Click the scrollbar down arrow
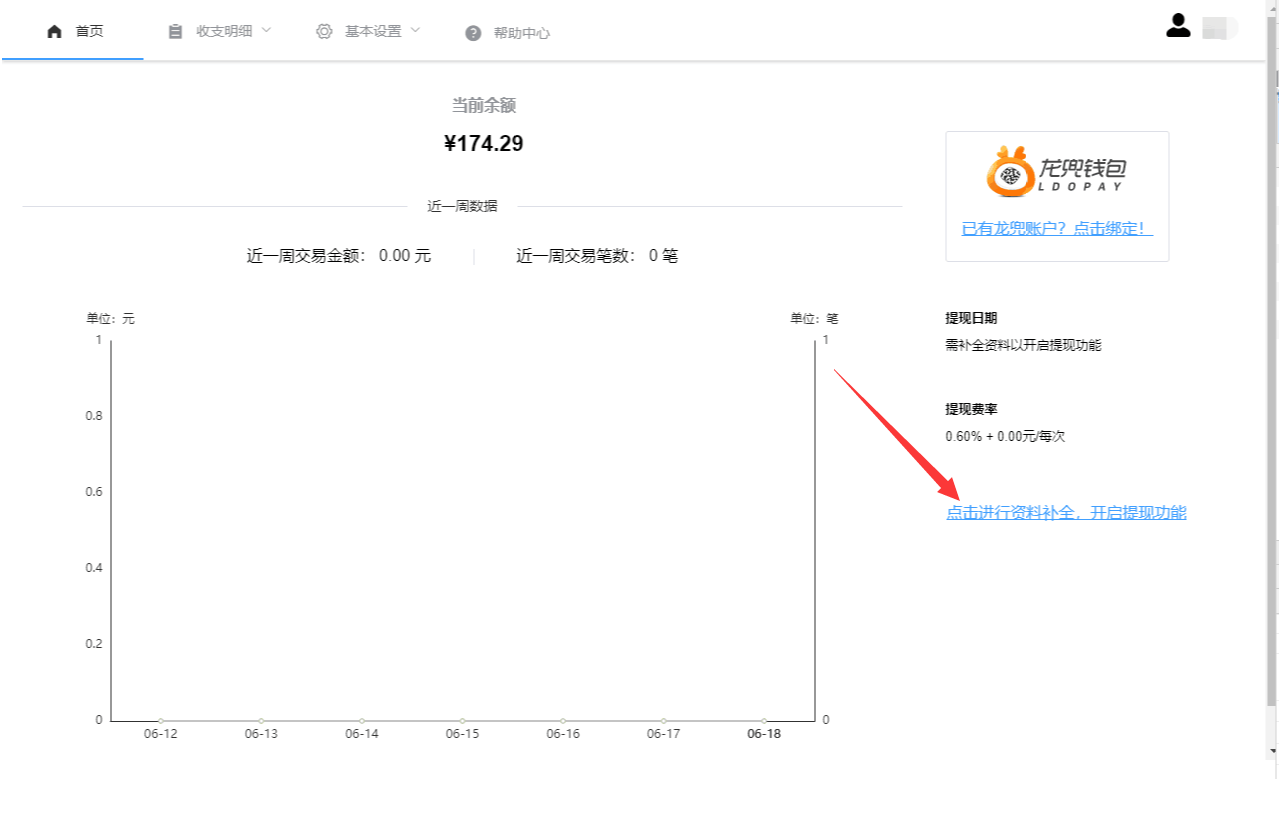 pos(1273,750)
